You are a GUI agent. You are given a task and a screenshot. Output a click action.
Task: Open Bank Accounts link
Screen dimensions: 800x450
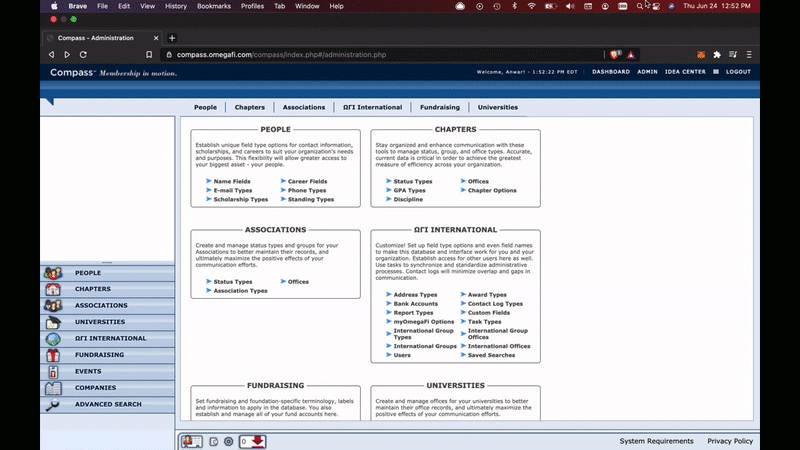click(x=415, y=304)
